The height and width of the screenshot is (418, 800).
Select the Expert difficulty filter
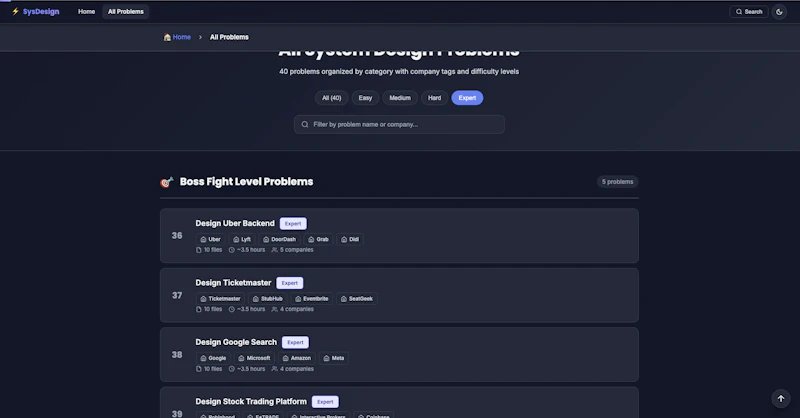coord(467,98)
